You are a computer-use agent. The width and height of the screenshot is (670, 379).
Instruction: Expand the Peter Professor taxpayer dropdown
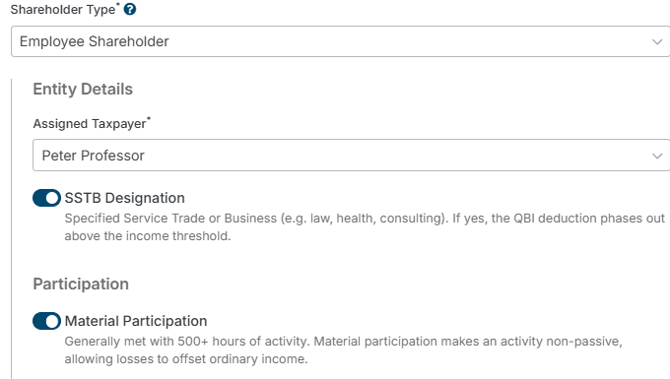click(x=351, y=155)
